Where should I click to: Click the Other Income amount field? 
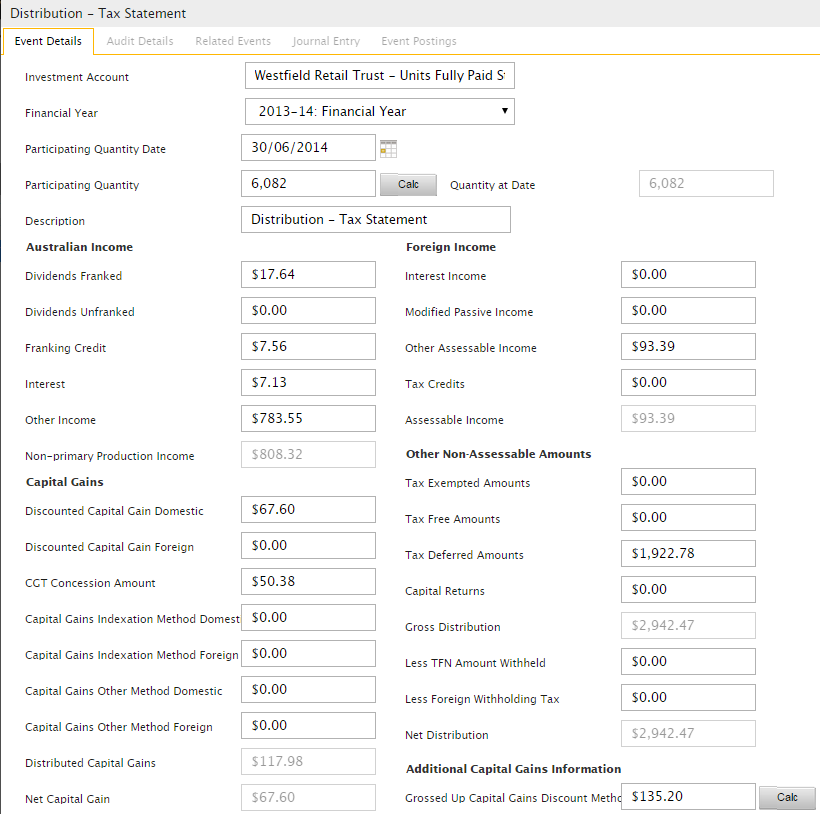pyautogui.click(x=308, y=418)
